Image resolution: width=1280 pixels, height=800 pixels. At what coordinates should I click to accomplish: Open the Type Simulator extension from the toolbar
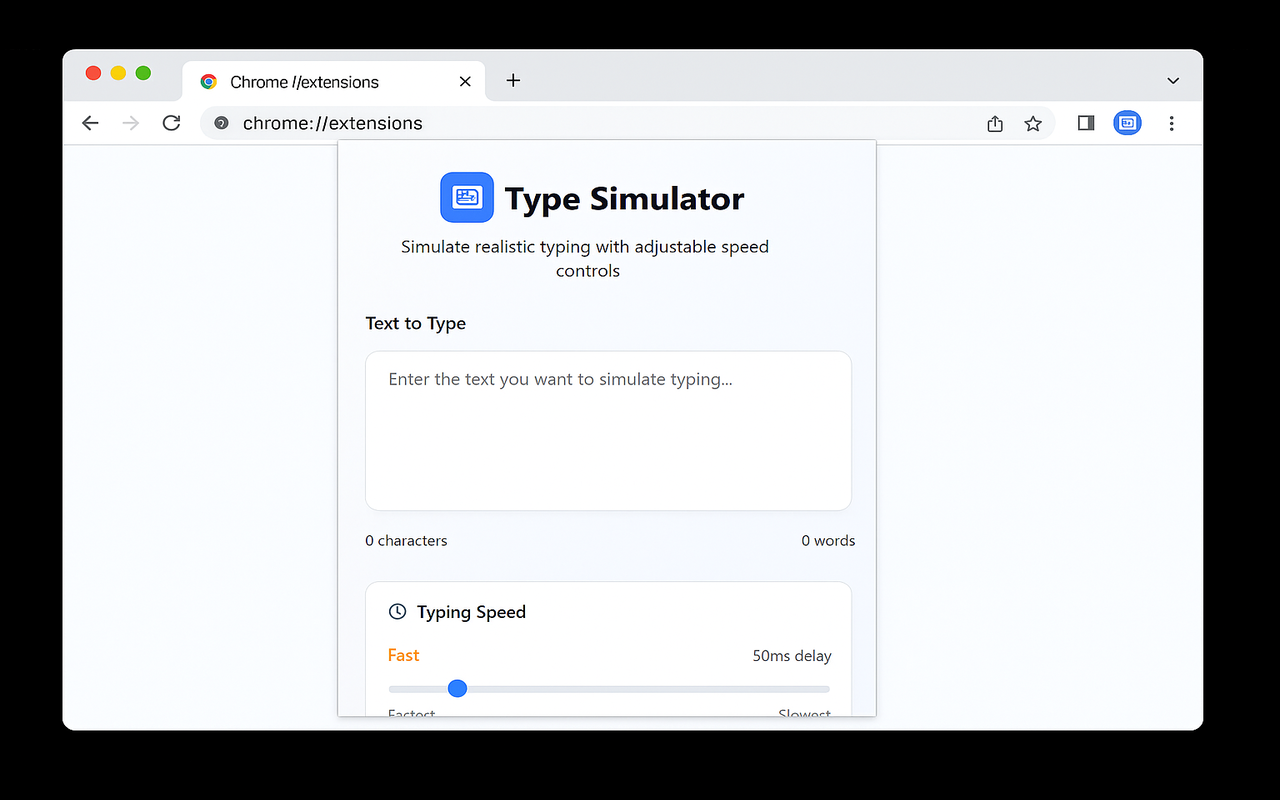(1127, 122)
